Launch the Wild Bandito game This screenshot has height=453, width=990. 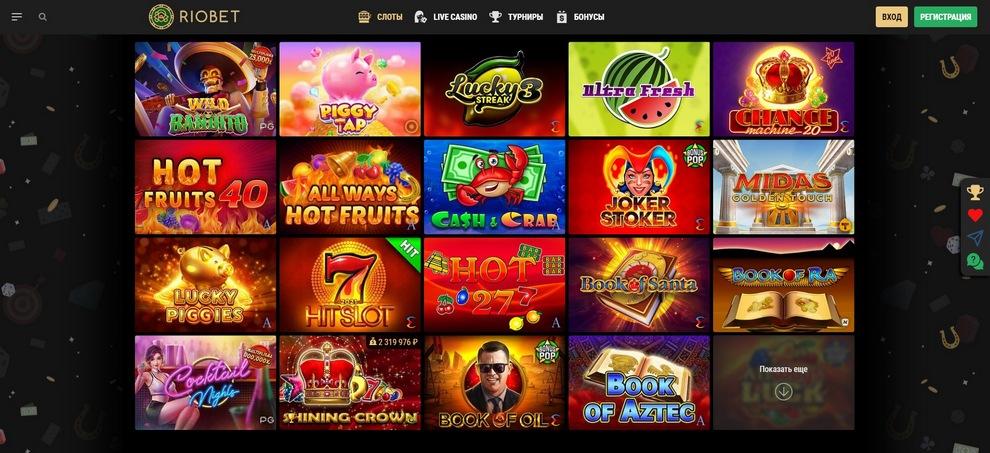pos(205,89)
